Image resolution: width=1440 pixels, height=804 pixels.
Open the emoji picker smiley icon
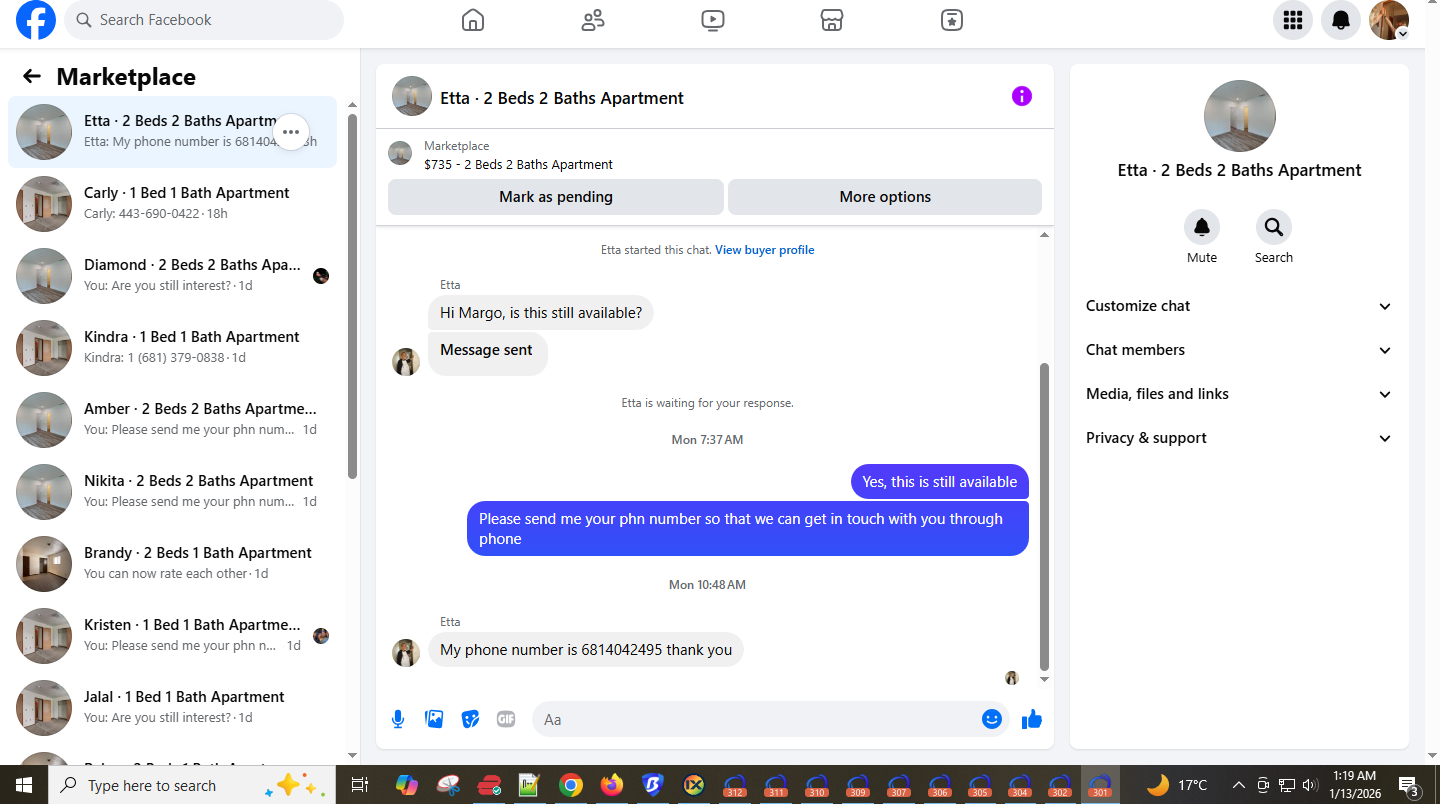(992, 719)
